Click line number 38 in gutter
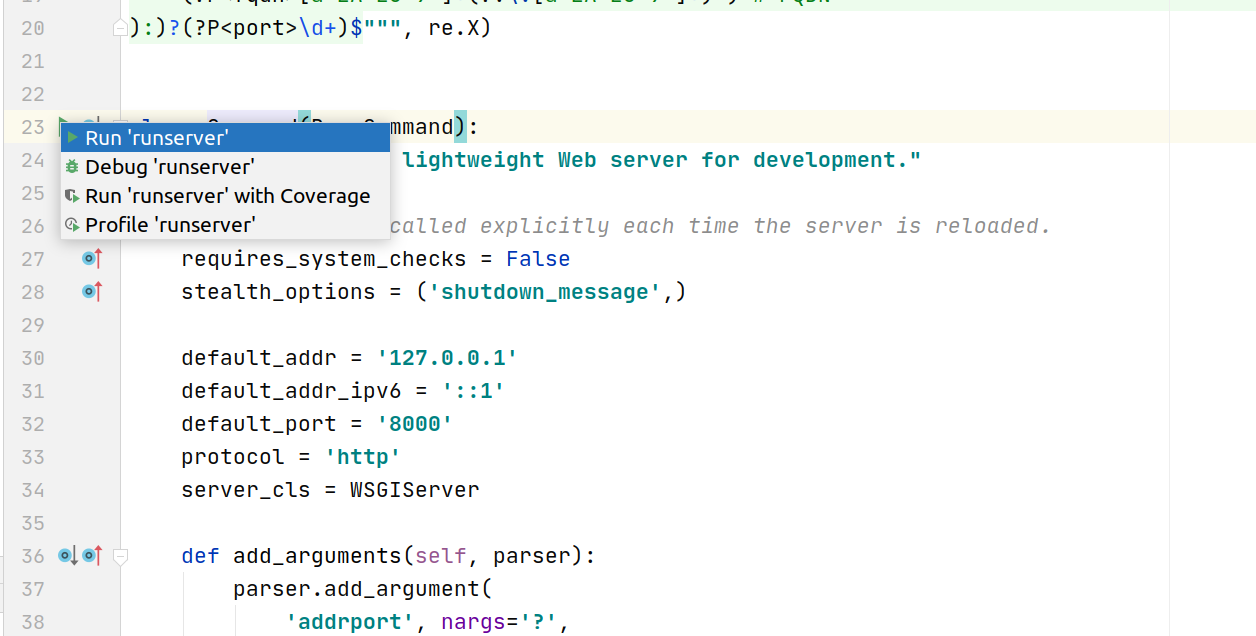This screenshot has width=1256, height=636. pyautogui.click(x=32, y=622)
